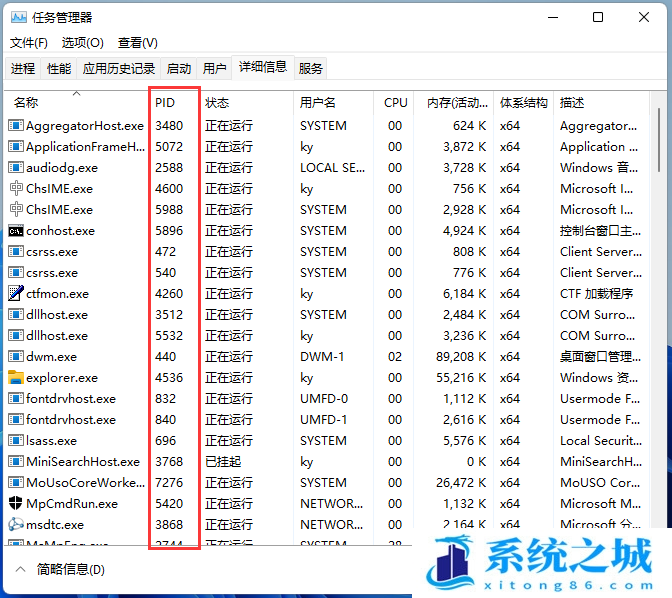Click description 控制台窗口主...
672x598 pixels.
600,231
